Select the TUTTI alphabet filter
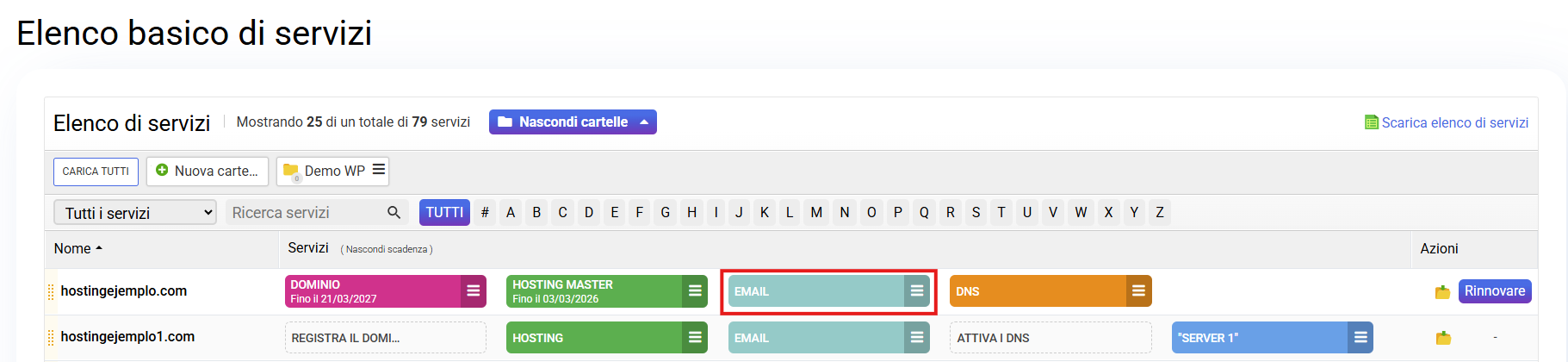 [x=444, y=213]
